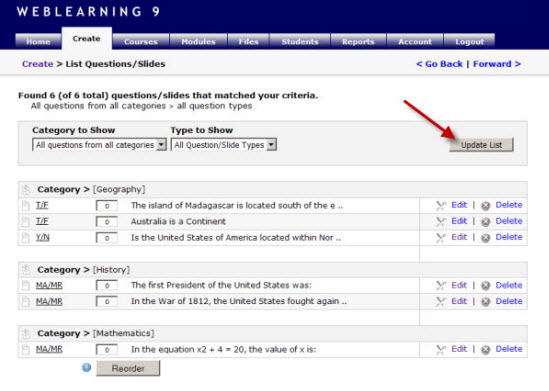Open the MA/MR link for first President question
The image size is (549, 391).
[49, 285]
